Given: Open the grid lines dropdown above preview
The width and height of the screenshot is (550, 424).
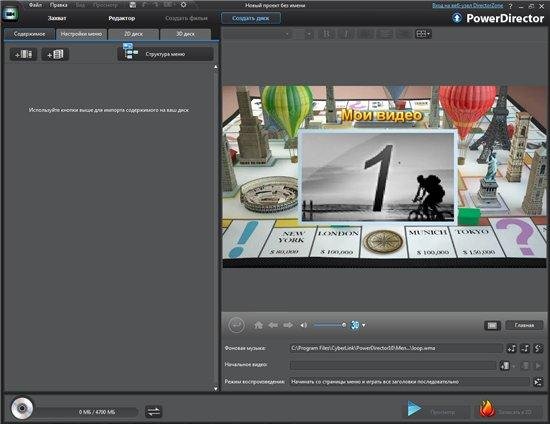Looking at the screenshot, I should [423, 34].
